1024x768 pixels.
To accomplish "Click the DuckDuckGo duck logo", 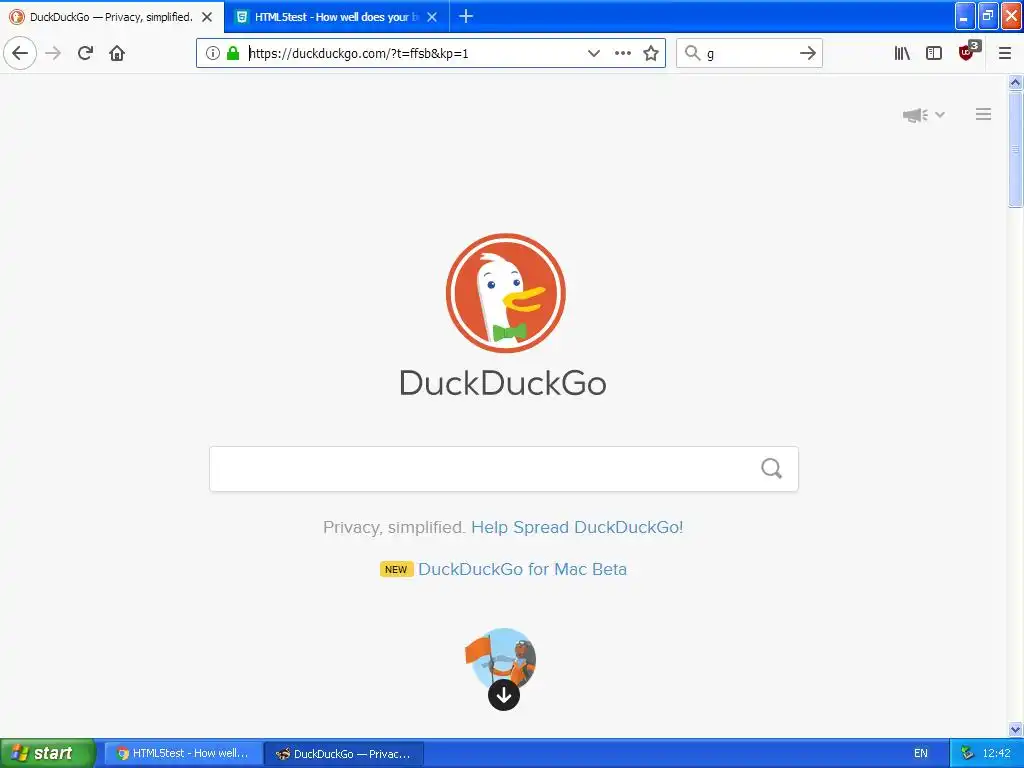I will click(x=505, y=293).
